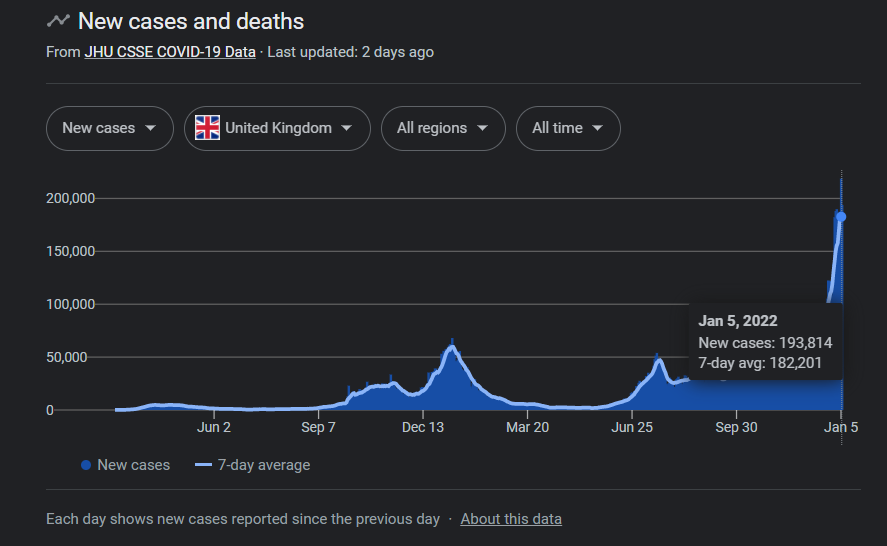Viewport: 887px width, 546px height.
Task: Click the 200,000 y-axis label
Action: pyautogui.click(x=70, y=198)
